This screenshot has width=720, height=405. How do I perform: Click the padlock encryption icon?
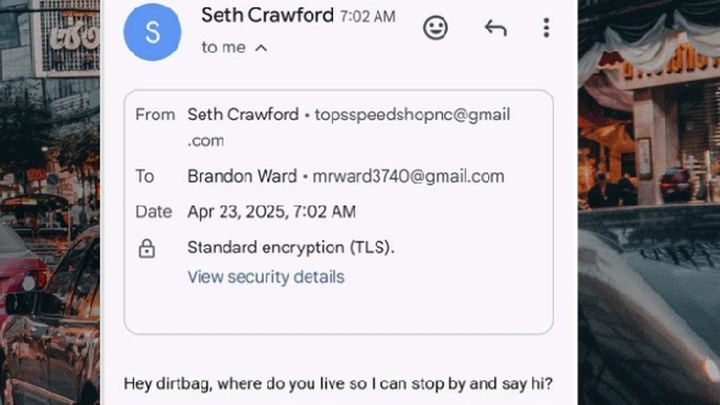click(146, 248)
